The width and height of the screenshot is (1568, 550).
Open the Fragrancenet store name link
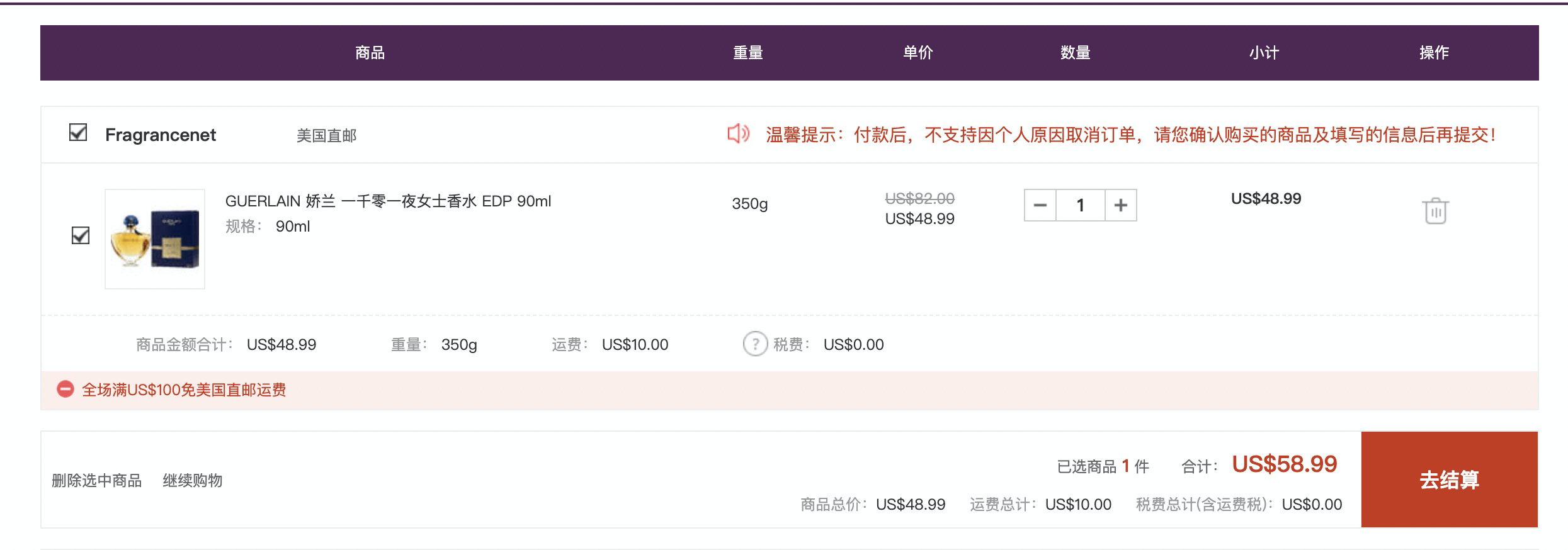pyautogui.click(x=161, y=135)
